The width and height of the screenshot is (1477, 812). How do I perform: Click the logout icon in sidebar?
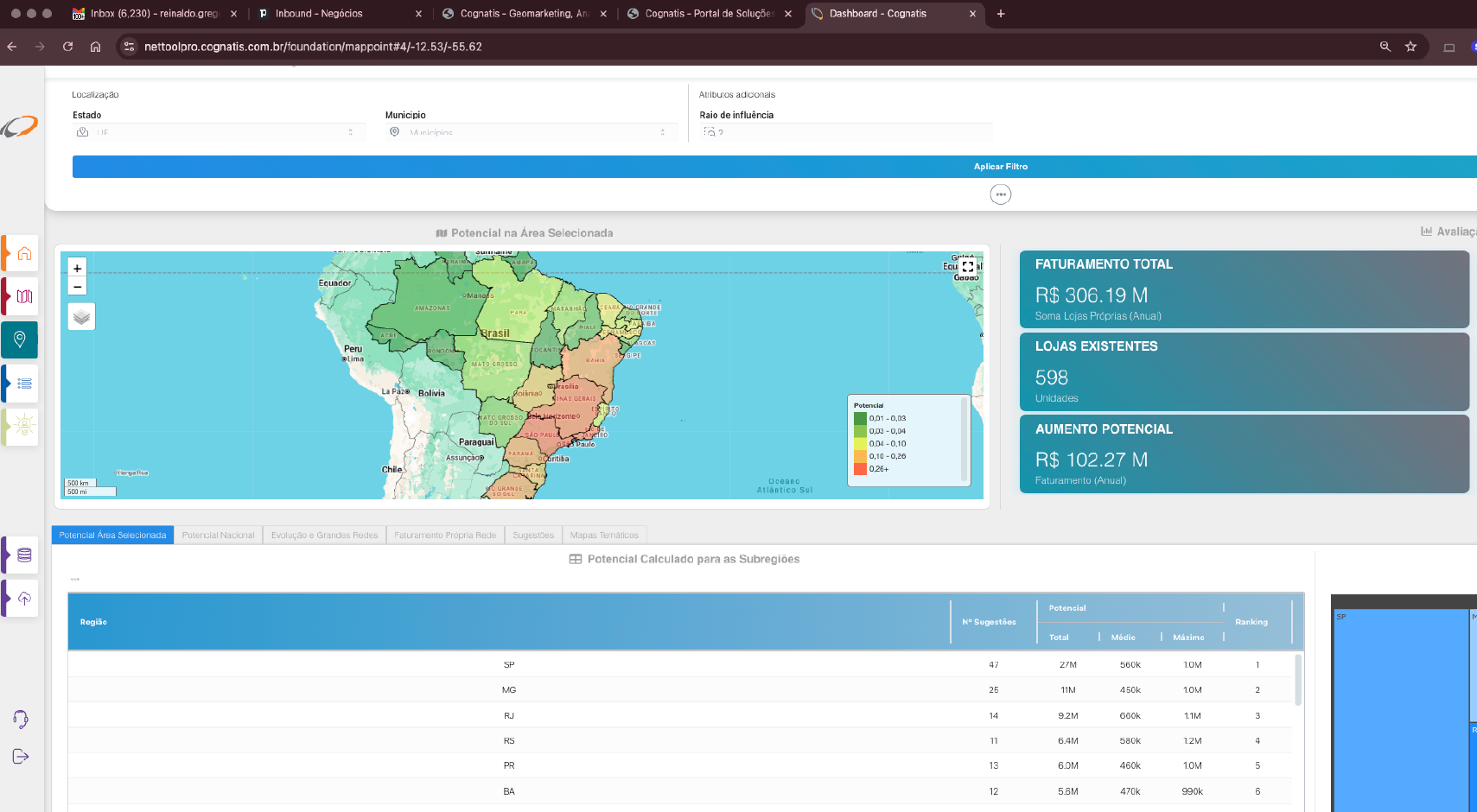tap(21, 757)
